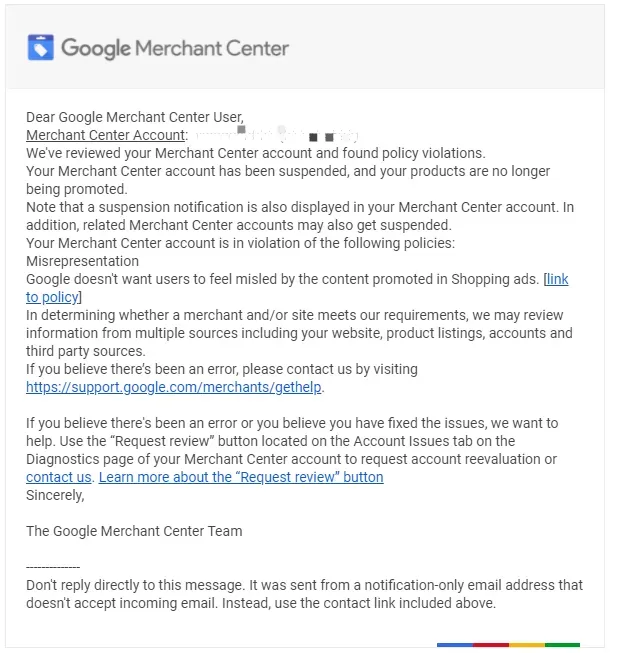
Task: Open the support.google.com/merchants/gethelp link
Action: [x=174, y=387]
